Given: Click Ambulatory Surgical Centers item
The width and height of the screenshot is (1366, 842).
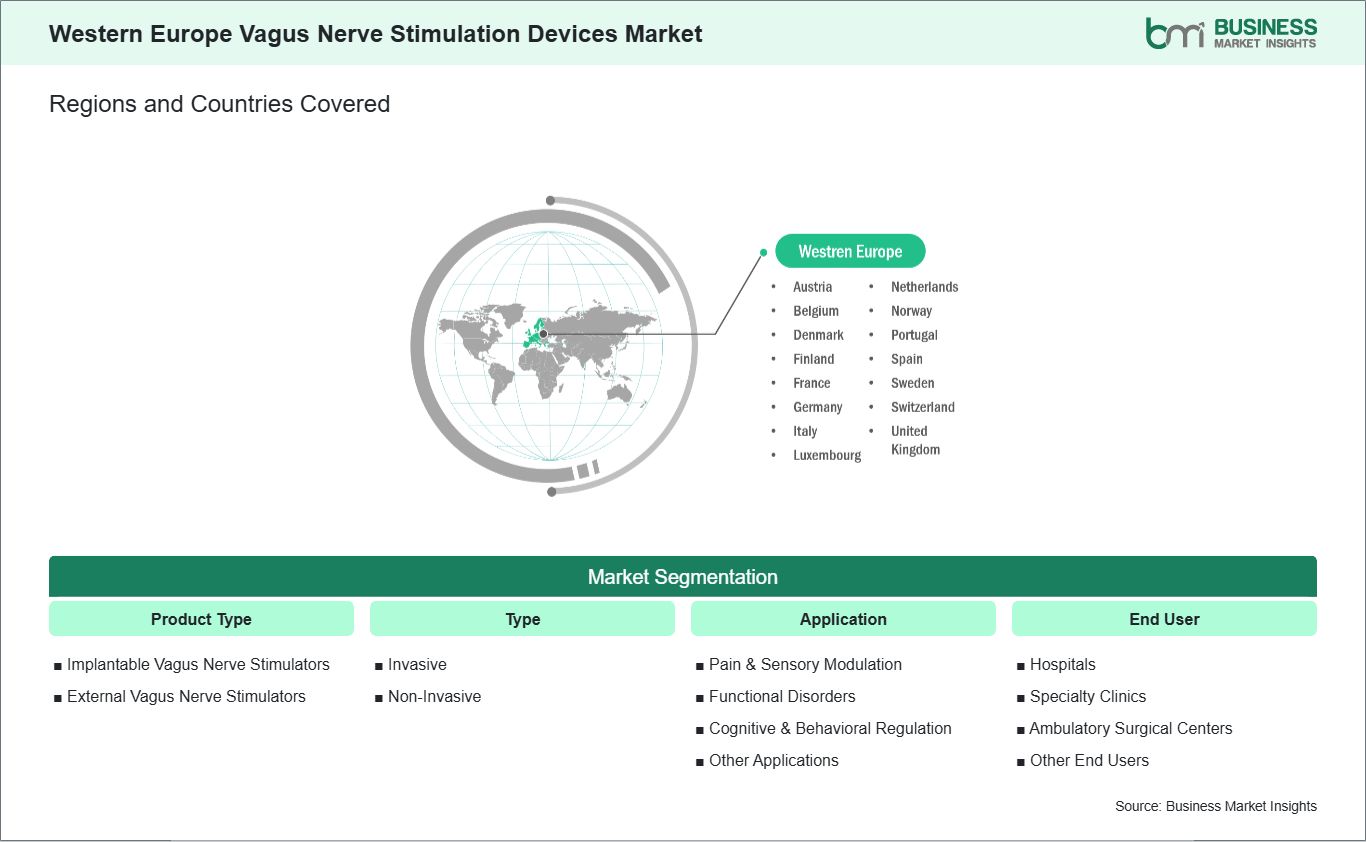Looking at the screenshot, I should point(1131,729).
